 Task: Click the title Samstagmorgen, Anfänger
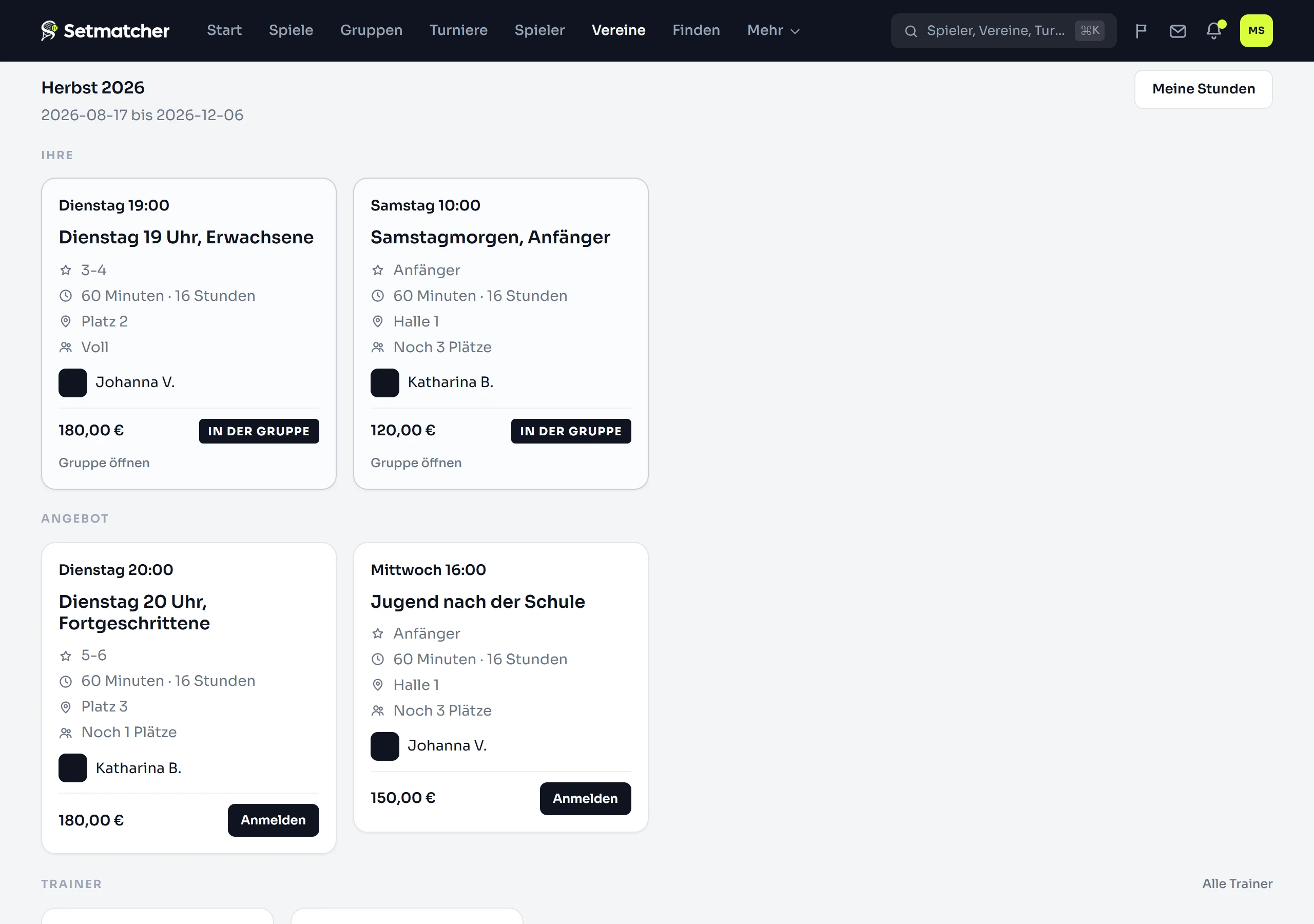point(491,237)
